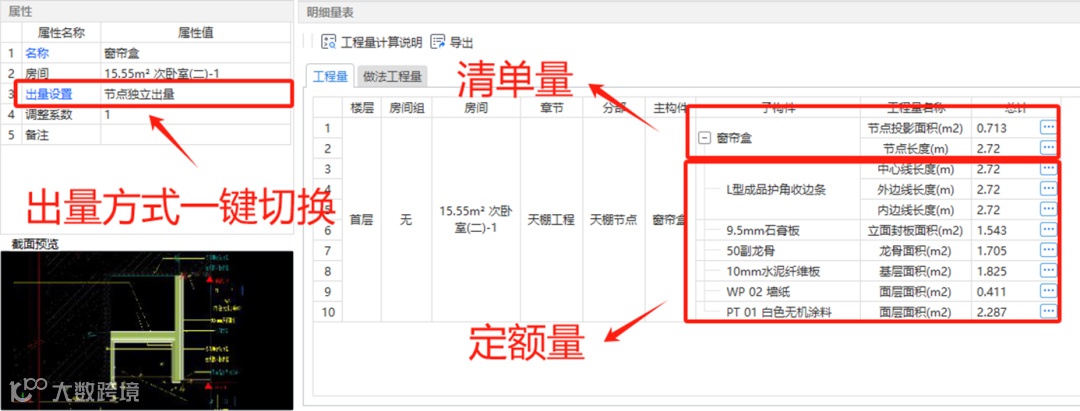Click the 1.705 total value cell

[x=990, y=251]
